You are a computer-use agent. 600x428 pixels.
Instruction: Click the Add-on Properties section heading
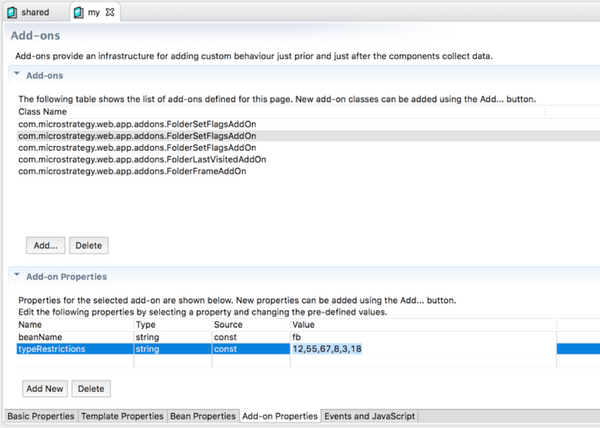click(x=67, y=277)
